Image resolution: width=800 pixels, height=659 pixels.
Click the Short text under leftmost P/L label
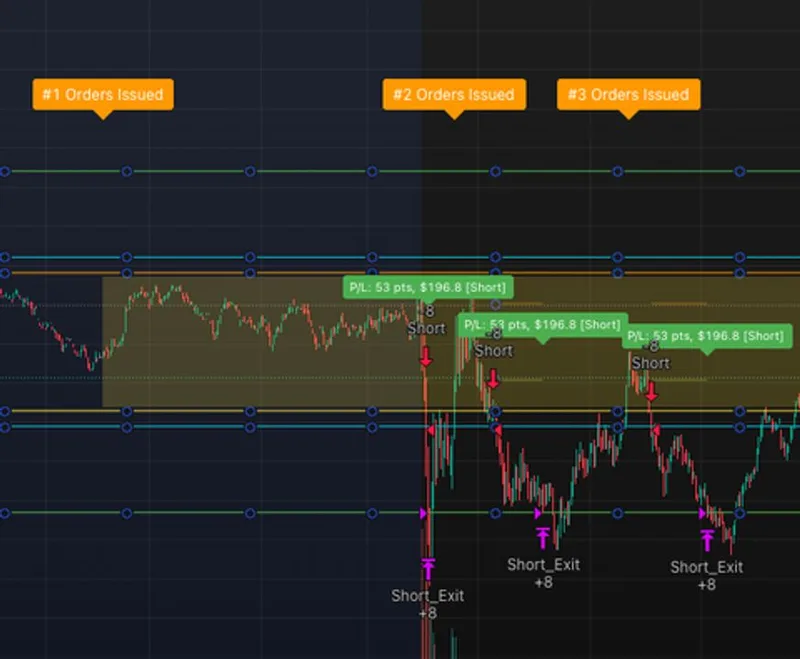[427, 328]
